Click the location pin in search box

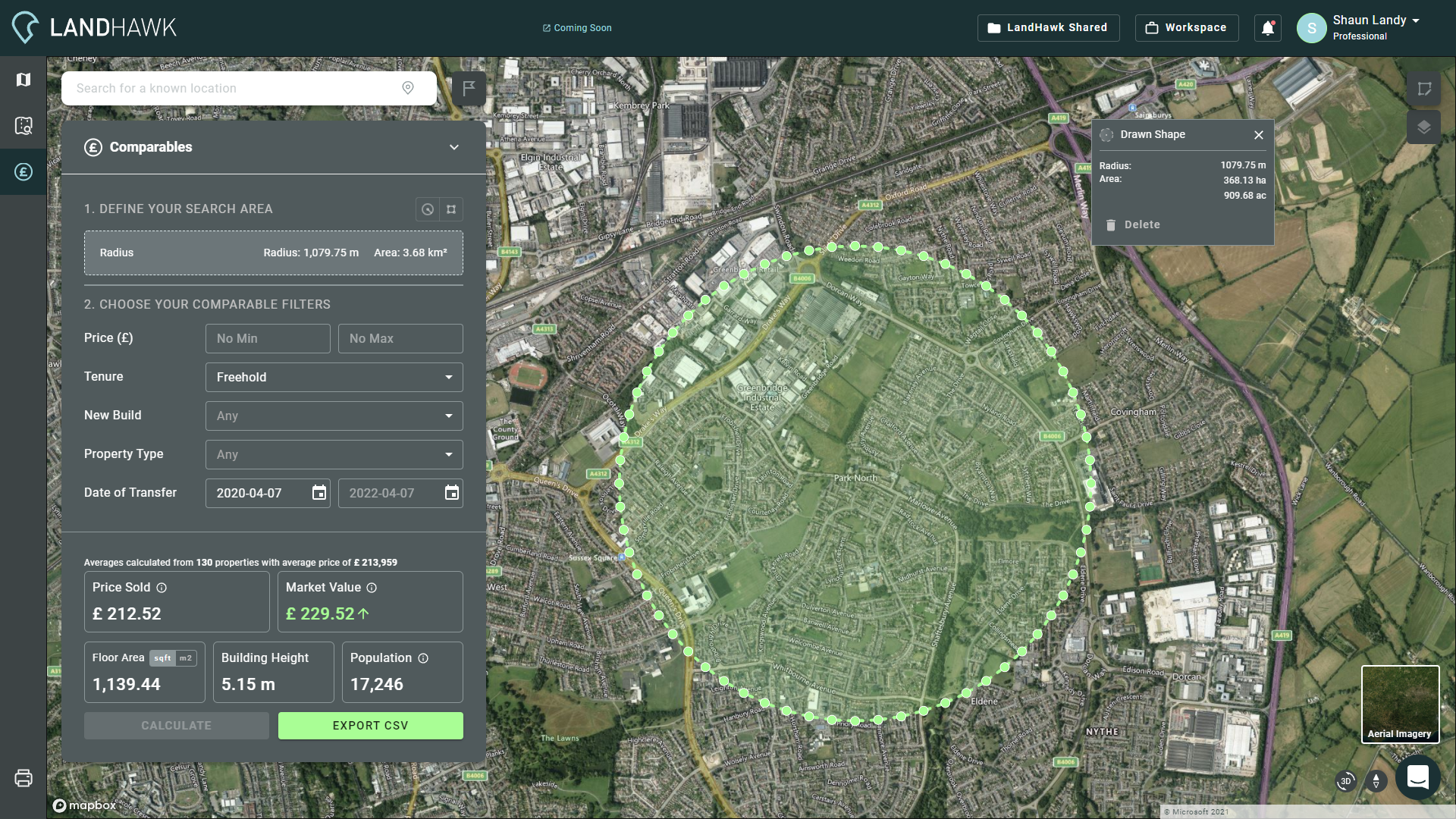[408, 88]
